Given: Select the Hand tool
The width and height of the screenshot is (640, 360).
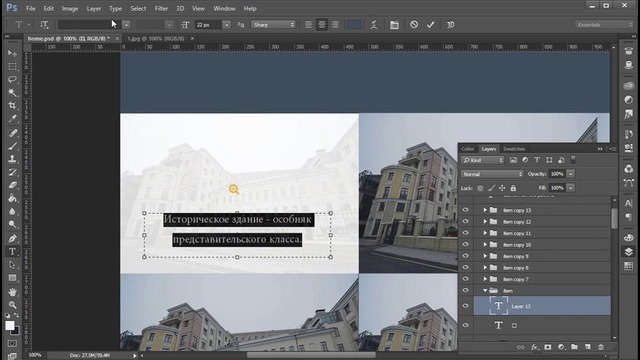Looking at the screenshot, I should pos(12,292).
